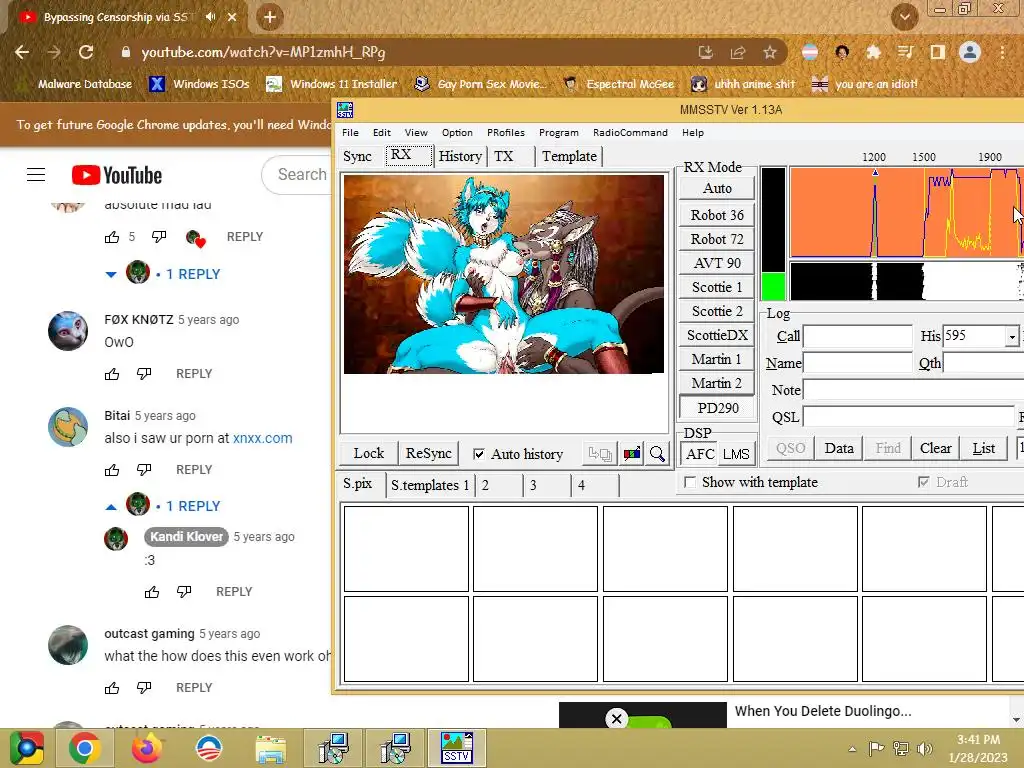
Task: Click the green signal level meter
Action: (x=774, y=286)
